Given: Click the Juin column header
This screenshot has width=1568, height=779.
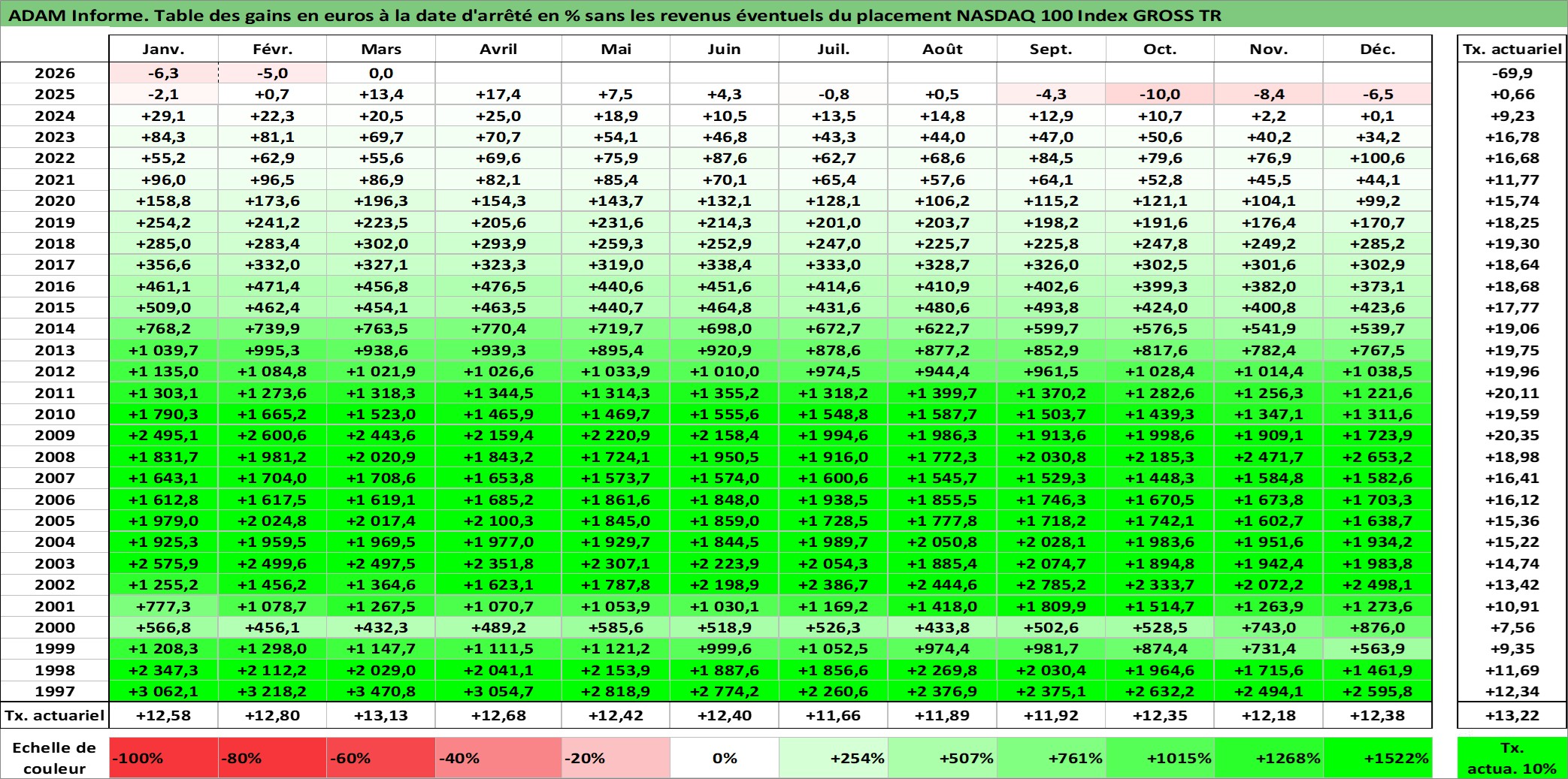Looking at the screenshot, I should 725,49.
